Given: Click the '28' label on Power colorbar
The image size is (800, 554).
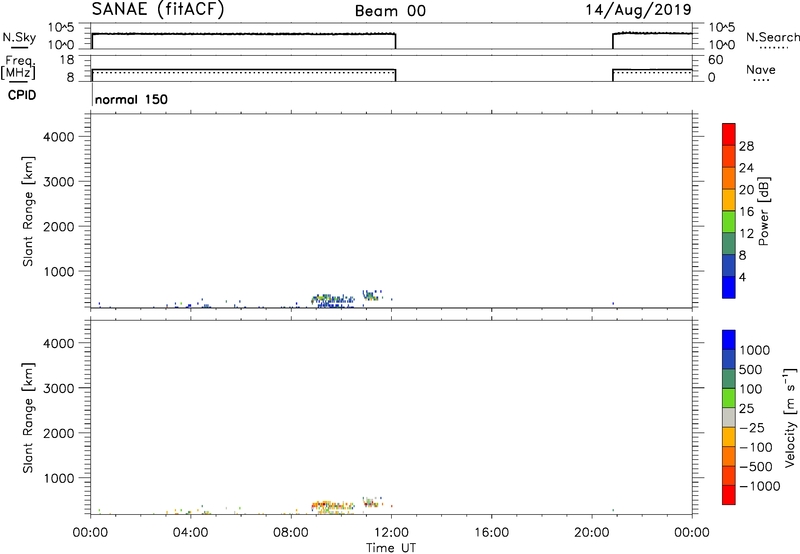Looking at the screenshot, I should [x=746, y=146].
